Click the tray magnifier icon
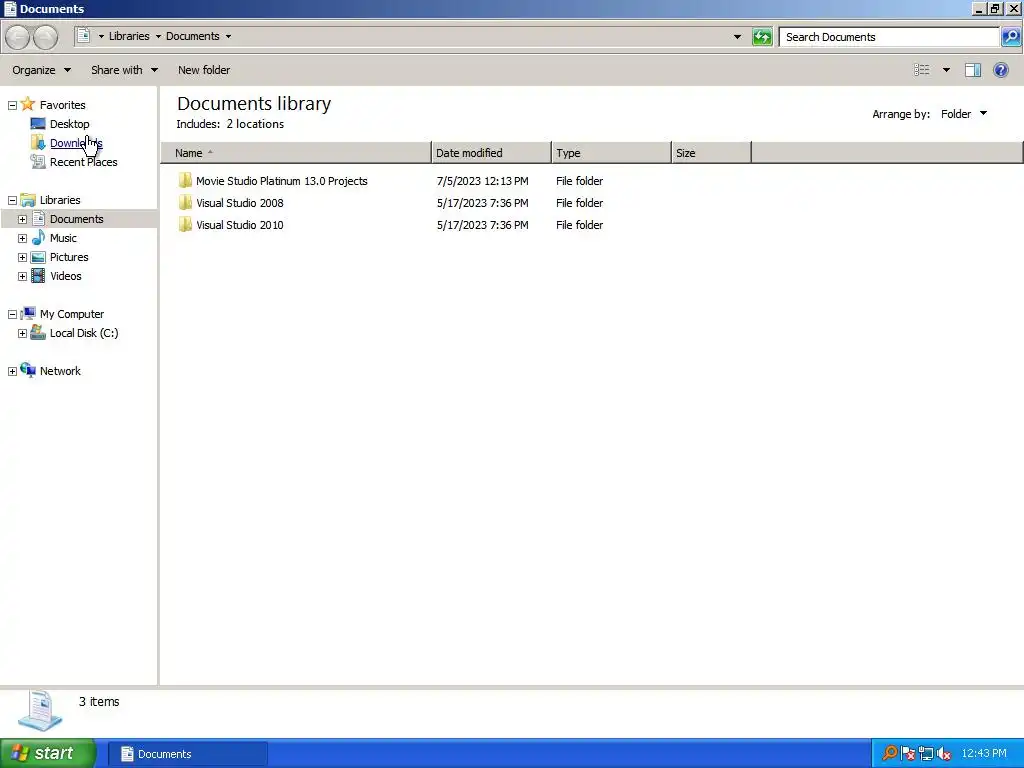 click(x=889, y=753)
